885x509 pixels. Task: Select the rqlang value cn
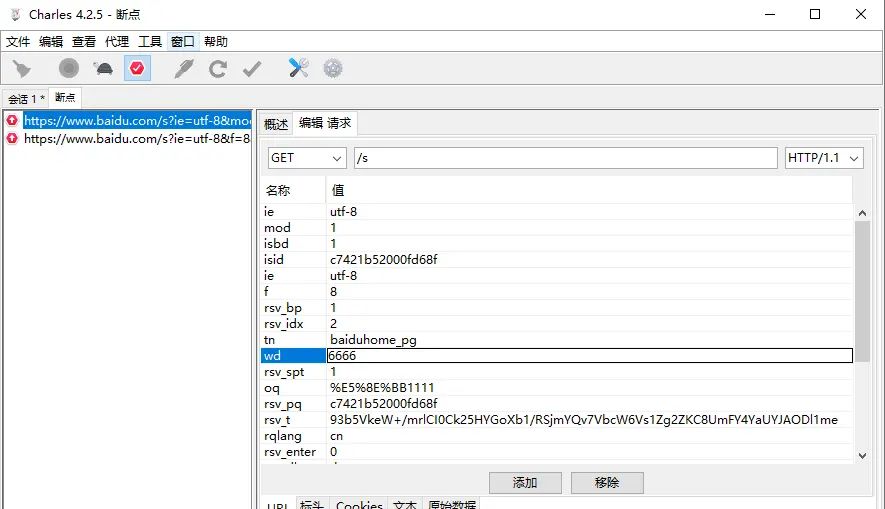coord(336,436)
